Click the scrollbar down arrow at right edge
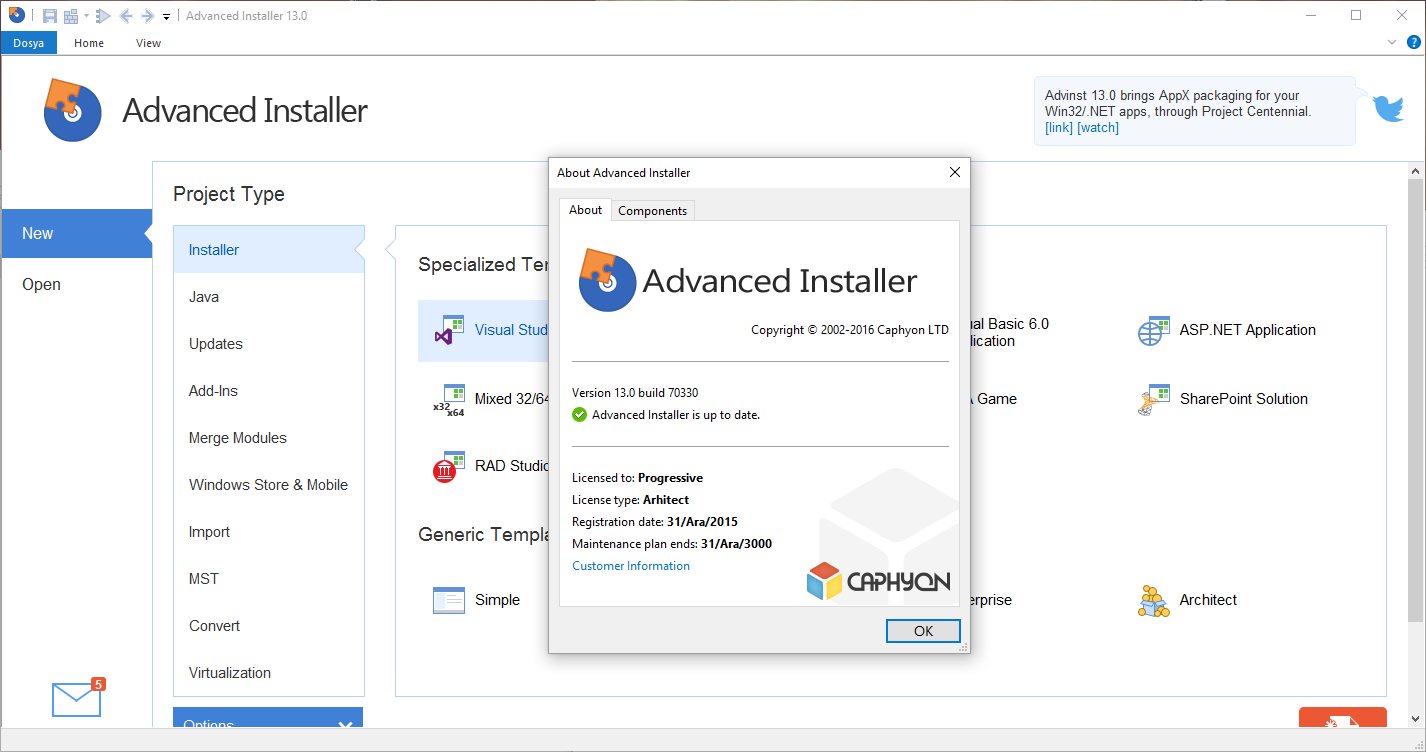The width and height of the screenshot is (1426, 752). (1415, 719)
